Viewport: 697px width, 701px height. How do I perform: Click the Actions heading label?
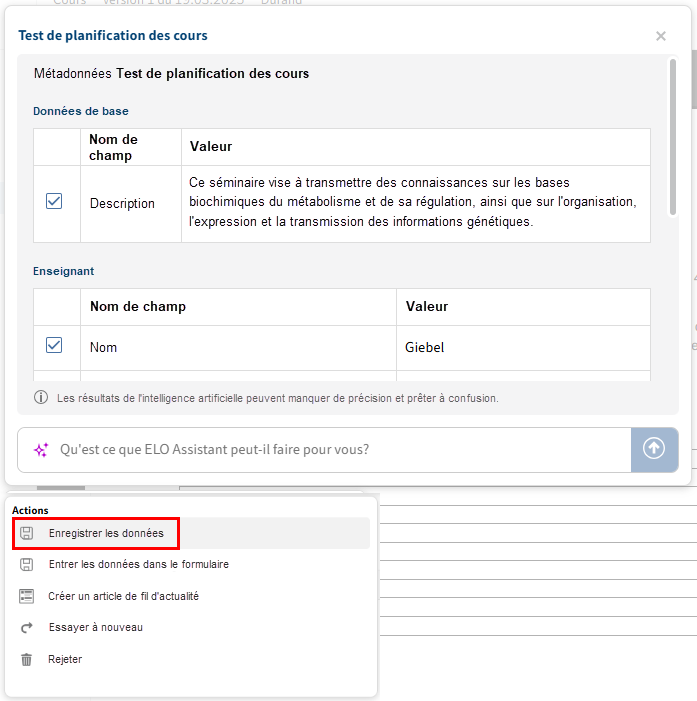30,510
